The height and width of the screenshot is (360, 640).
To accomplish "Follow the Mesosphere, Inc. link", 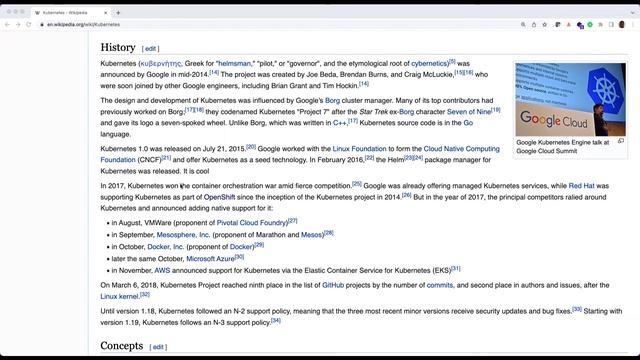I will coord(183,235).
